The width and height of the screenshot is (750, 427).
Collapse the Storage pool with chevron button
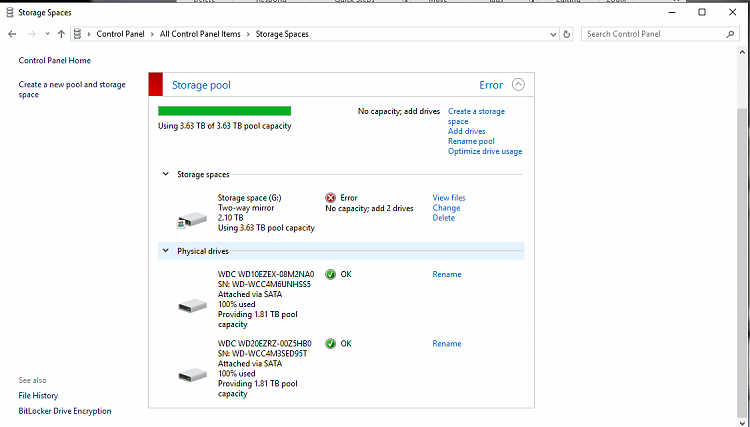coord(518,85)
